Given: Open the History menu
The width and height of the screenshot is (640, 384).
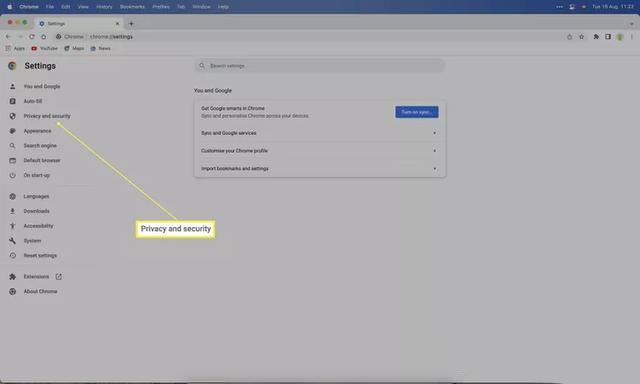Looking at the screenshot, I should [x=104, y=7].
